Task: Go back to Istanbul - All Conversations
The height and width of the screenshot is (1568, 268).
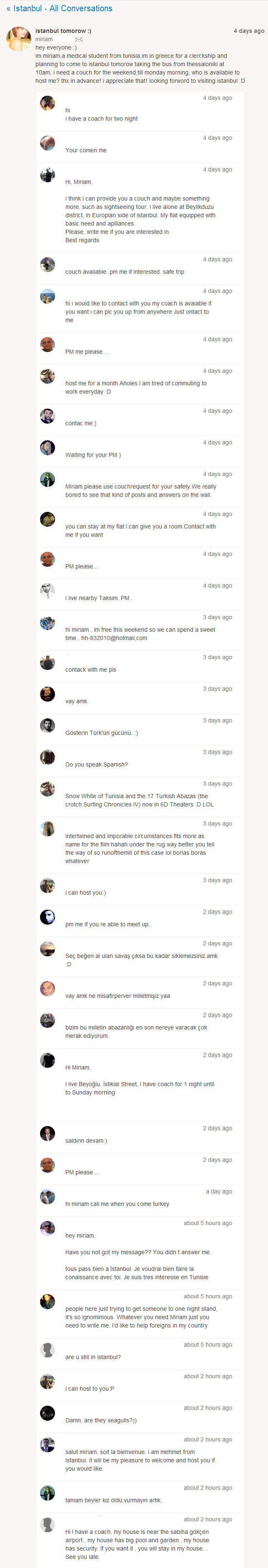Action: pyautogui.click(x=59, y=8)
